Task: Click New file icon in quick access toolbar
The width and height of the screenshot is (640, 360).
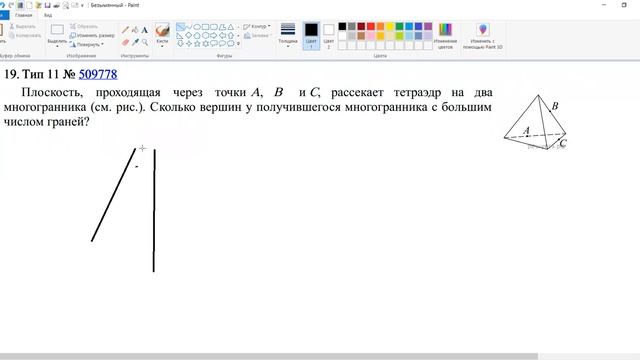Action: tap(29, 5)
